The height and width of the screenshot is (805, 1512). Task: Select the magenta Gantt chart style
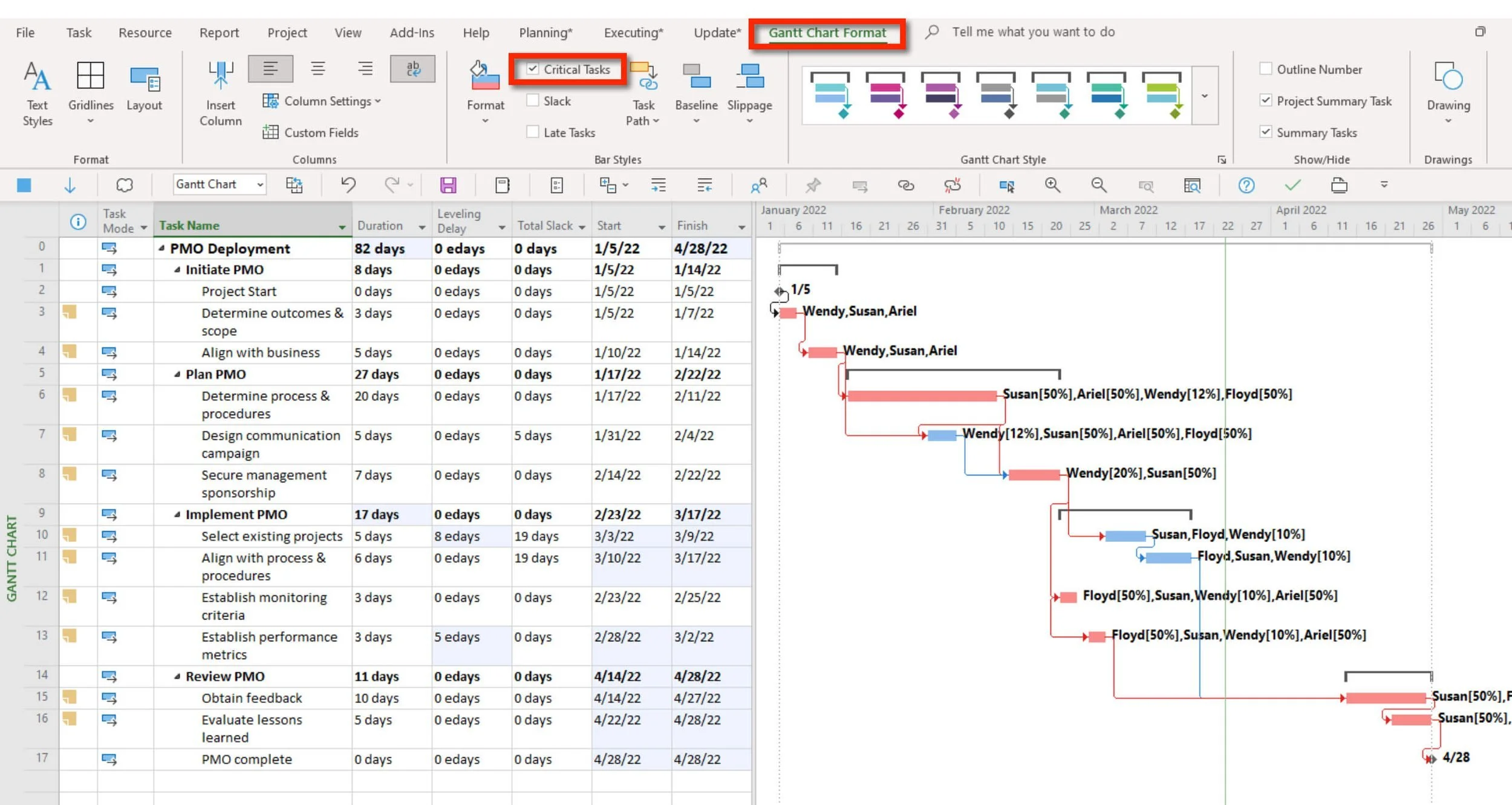pyautogui.click(x=885, y=95)
